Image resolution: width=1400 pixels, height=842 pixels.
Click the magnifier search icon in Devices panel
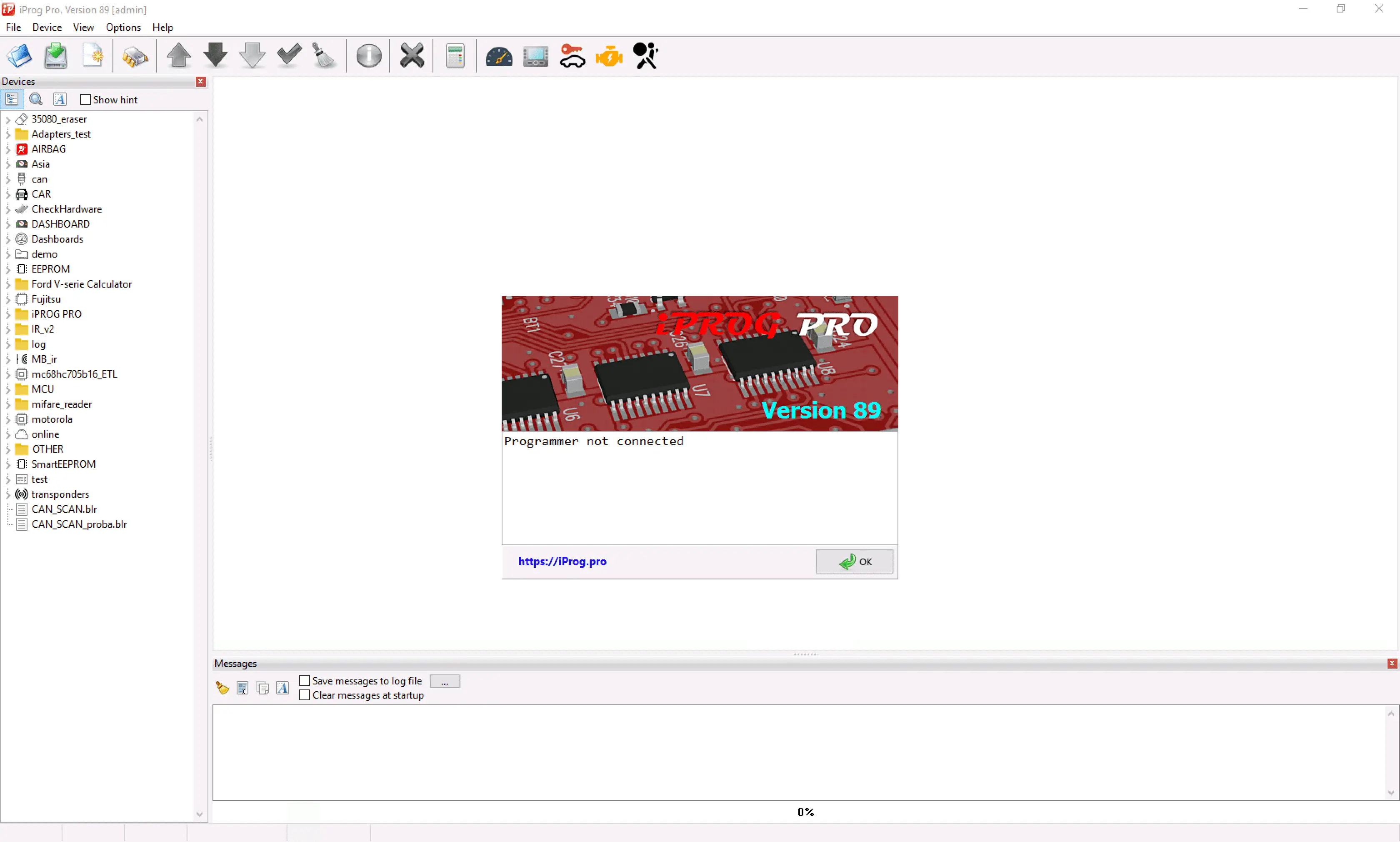[x=36, y=100]
